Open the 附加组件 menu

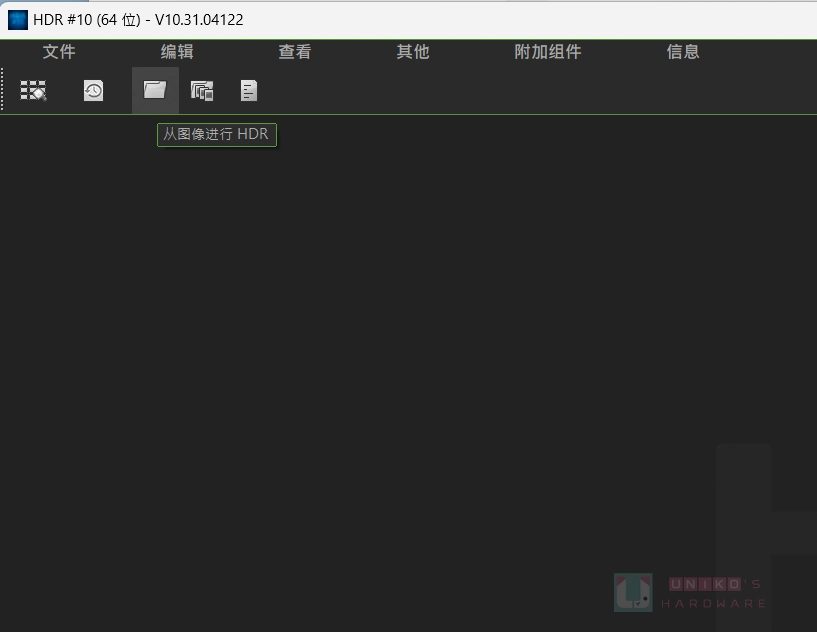(x=547, y=52)
